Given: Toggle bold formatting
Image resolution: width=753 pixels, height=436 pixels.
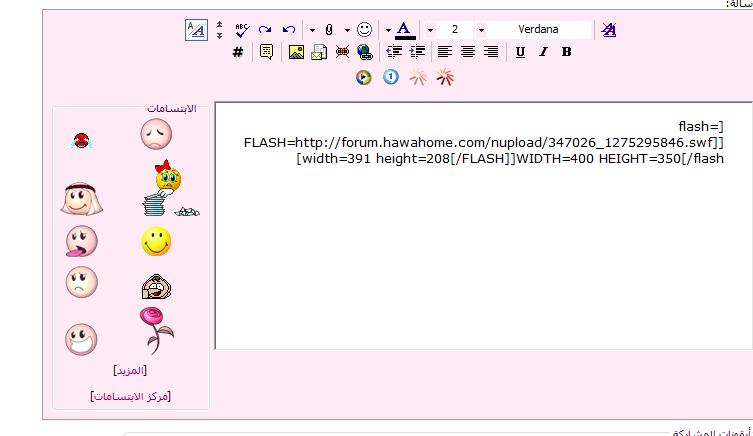Looking at the screenshot, I should [x=566, y=52].
